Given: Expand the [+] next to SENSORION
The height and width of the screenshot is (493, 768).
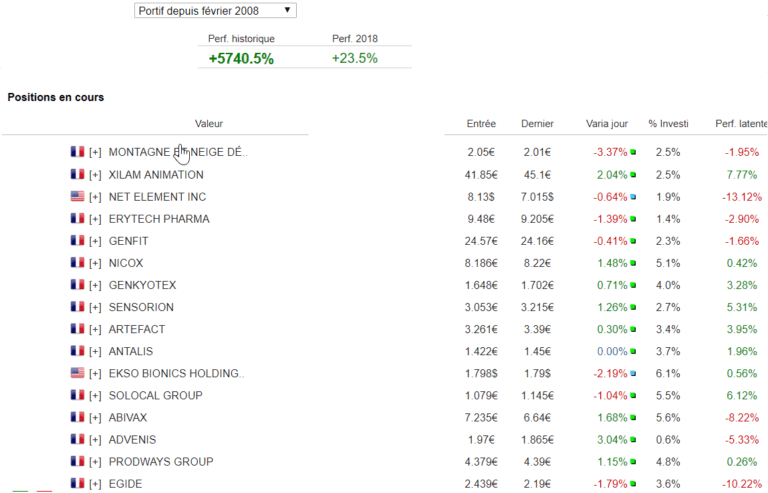Looking at the screenshot, I should (95, 307).
